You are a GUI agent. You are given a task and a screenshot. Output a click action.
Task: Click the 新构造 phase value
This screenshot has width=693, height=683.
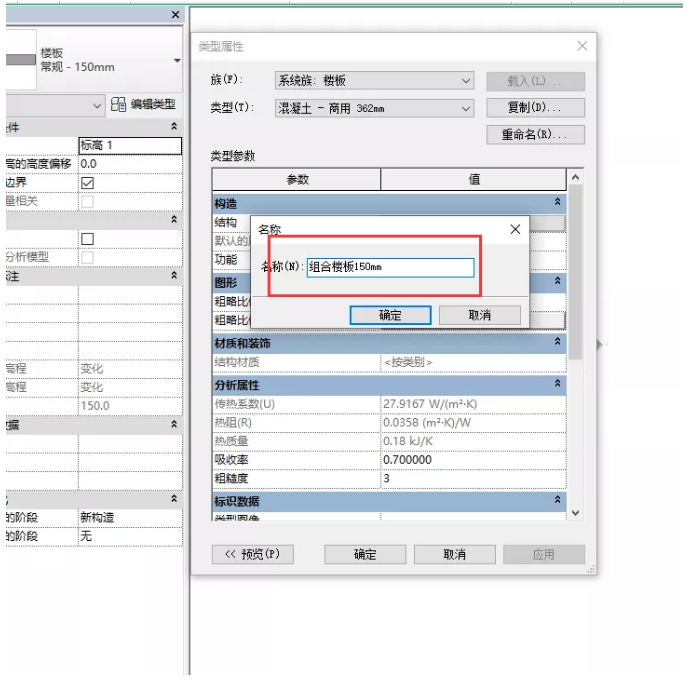(130, 517)
